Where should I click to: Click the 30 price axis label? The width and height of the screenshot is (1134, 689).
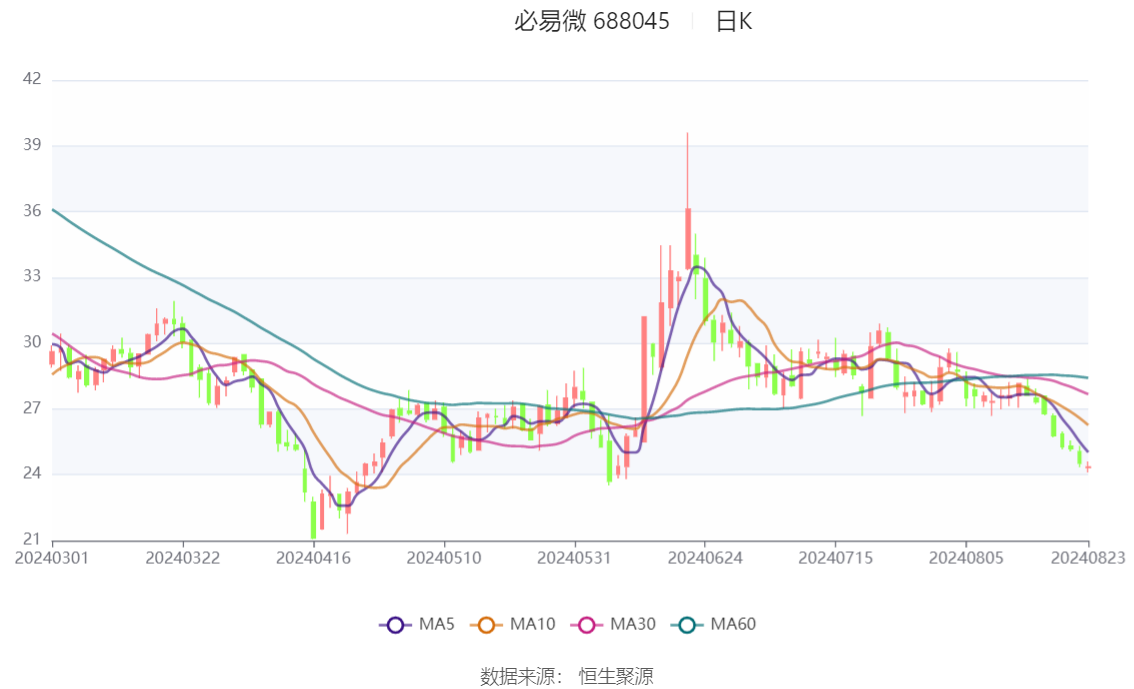(x=32, y=342)
